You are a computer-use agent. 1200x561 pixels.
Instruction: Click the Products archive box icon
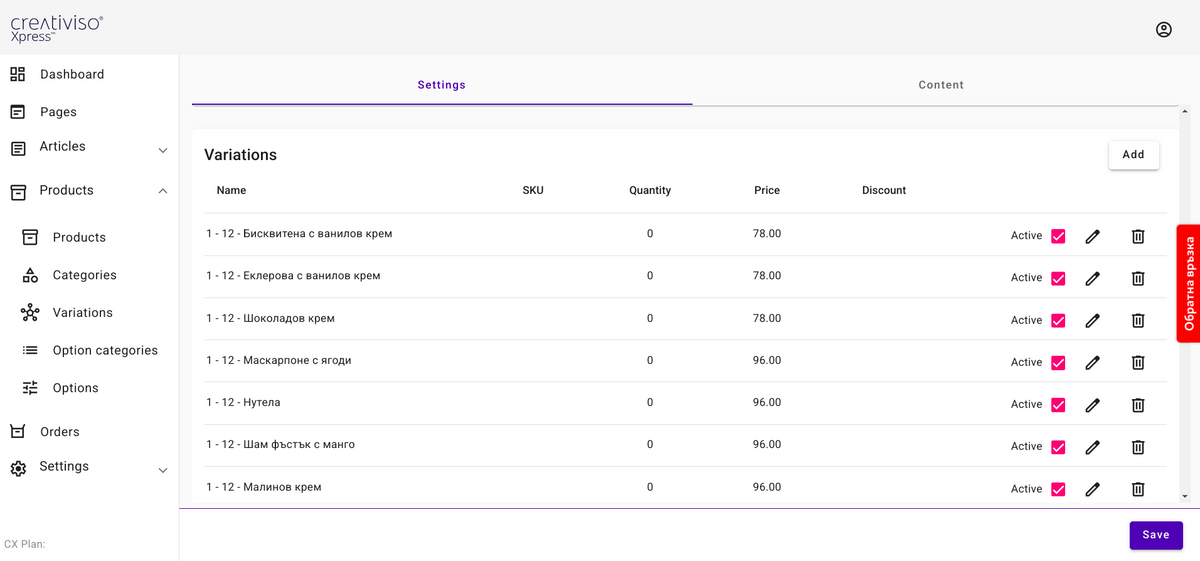click(18, 191)
